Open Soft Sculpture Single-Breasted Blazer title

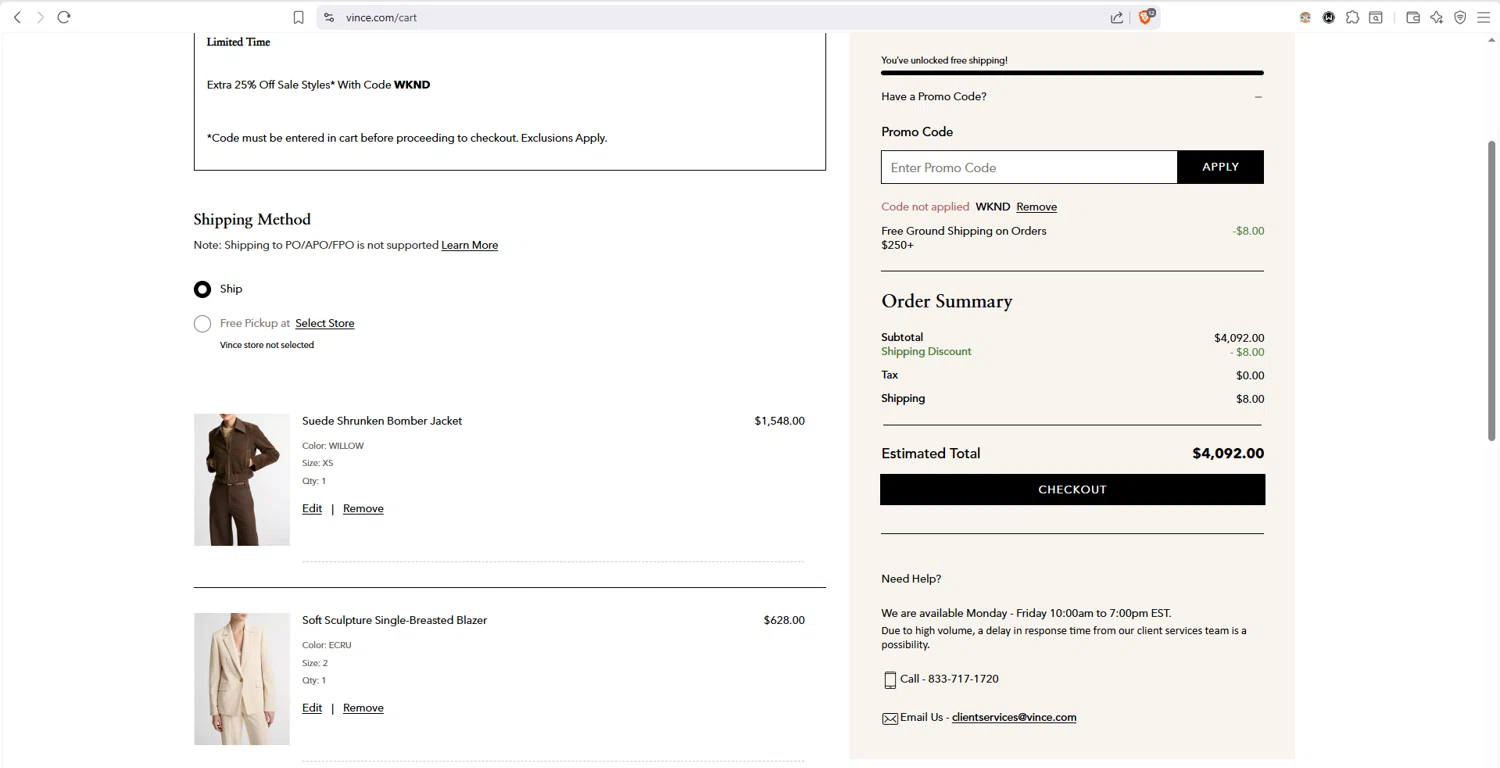point(394,620)
